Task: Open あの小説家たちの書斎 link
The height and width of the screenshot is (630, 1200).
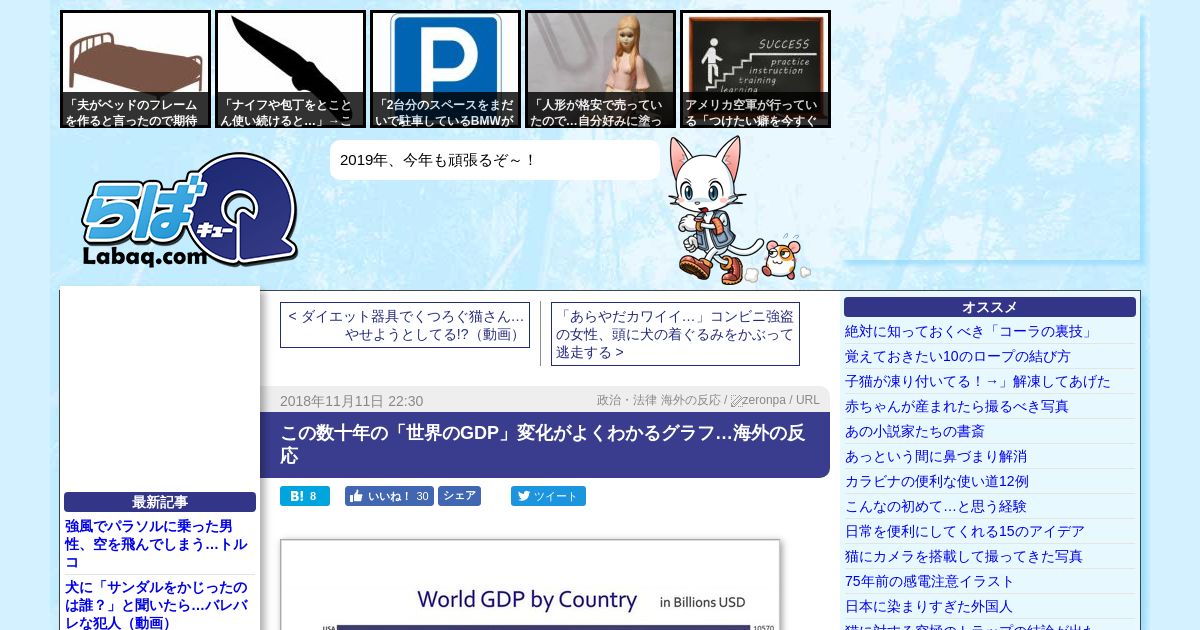Action: [914, 431]
